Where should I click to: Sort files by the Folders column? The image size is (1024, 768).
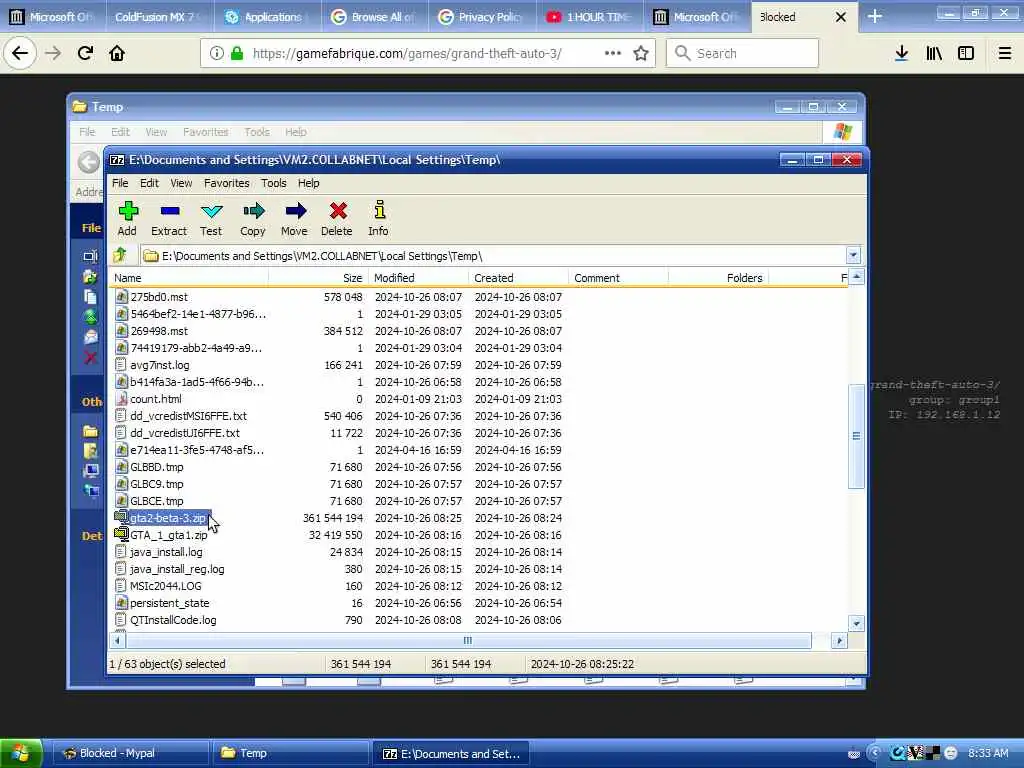[x=718, y=278]
